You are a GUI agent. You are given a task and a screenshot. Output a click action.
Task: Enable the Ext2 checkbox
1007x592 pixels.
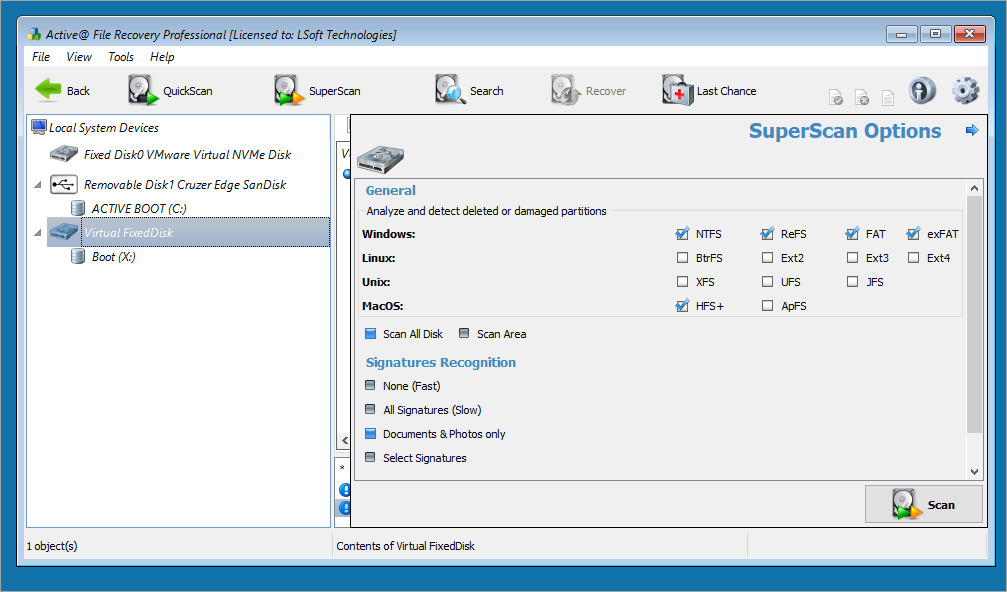coord(767,257)
